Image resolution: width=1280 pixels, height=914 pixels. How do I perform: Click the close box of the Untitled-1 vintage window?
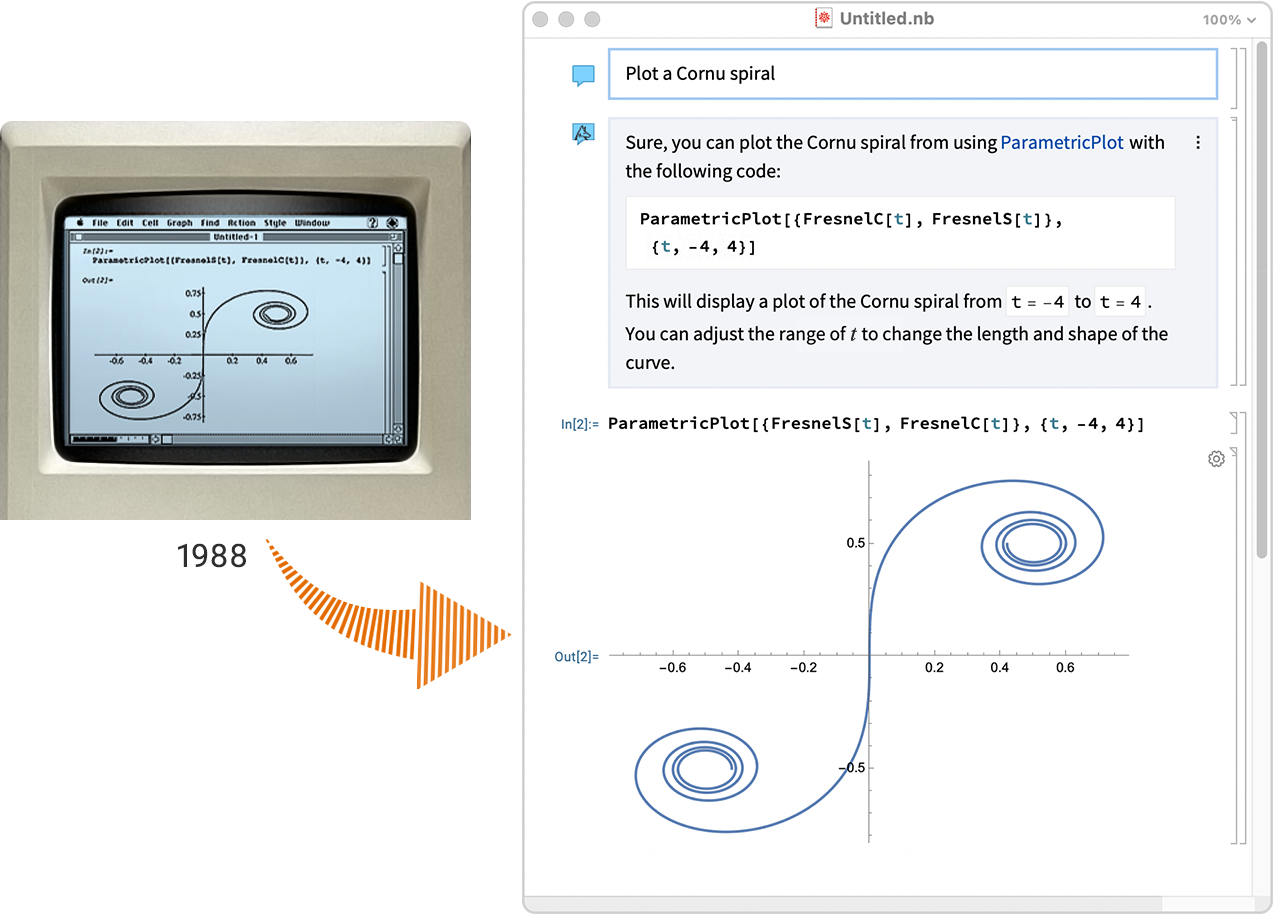point(77,237)
